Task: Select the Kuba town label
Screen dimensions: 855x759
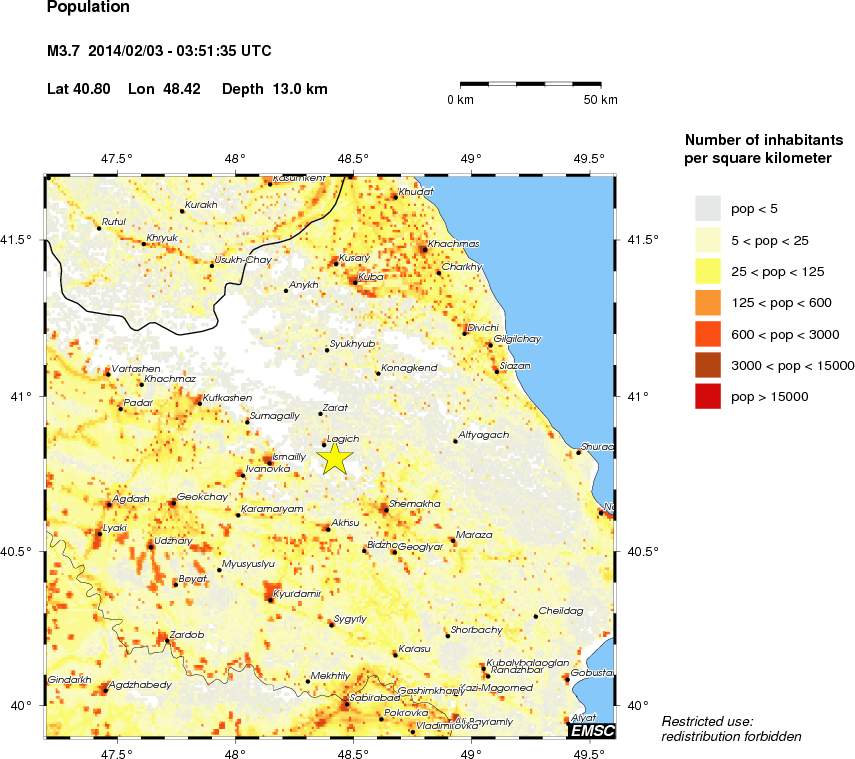Action: click(x=371, y=276)
